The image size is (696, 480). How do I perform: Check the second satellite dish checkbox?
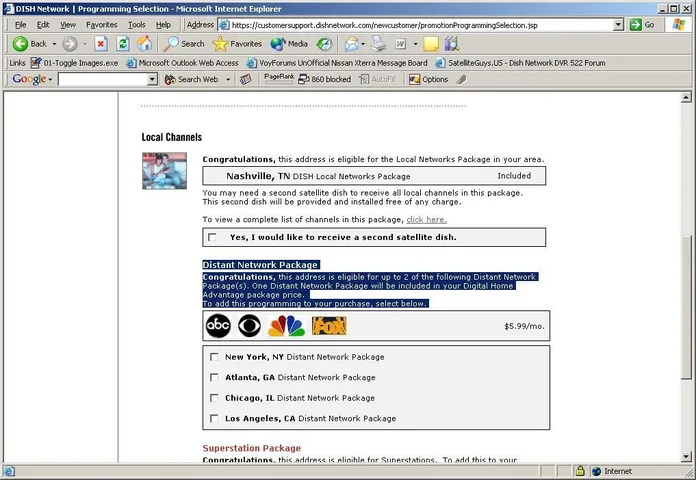coord(212,237)
